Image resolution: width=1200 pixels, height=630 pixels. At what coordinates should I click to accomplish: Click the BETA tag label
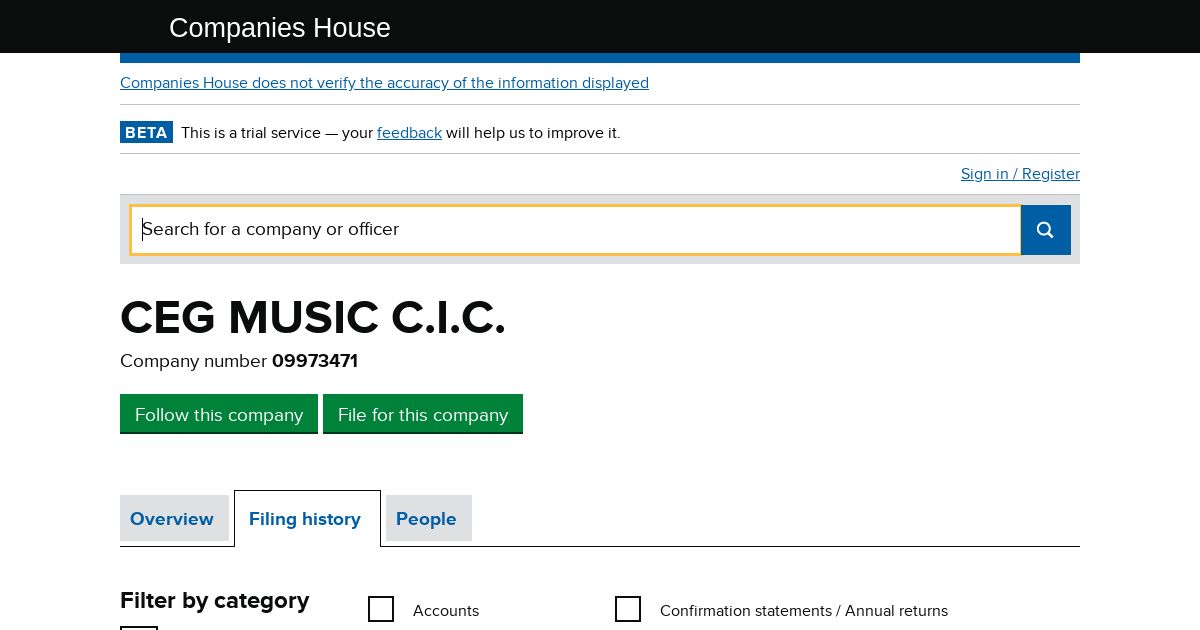tap(146, 133)
